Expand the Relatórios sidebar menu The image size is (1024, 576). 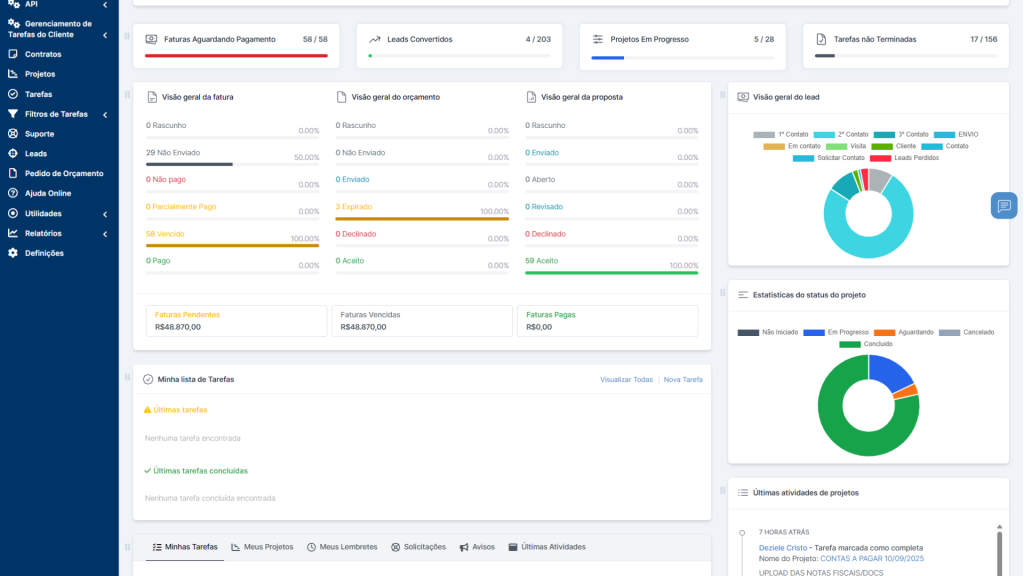coord(105,233)
